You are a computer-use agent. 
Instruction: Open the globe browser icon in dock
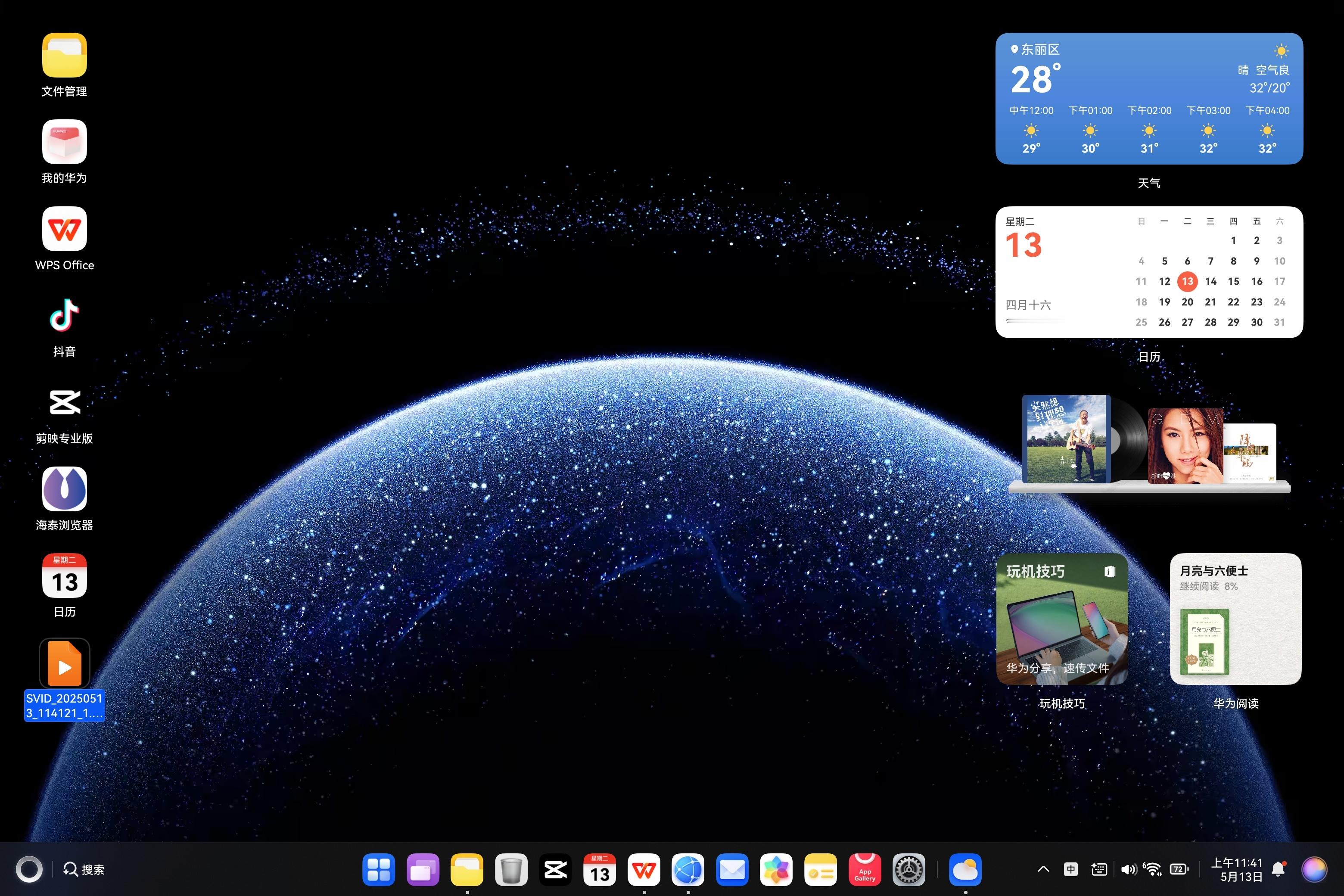pos(688,870)
